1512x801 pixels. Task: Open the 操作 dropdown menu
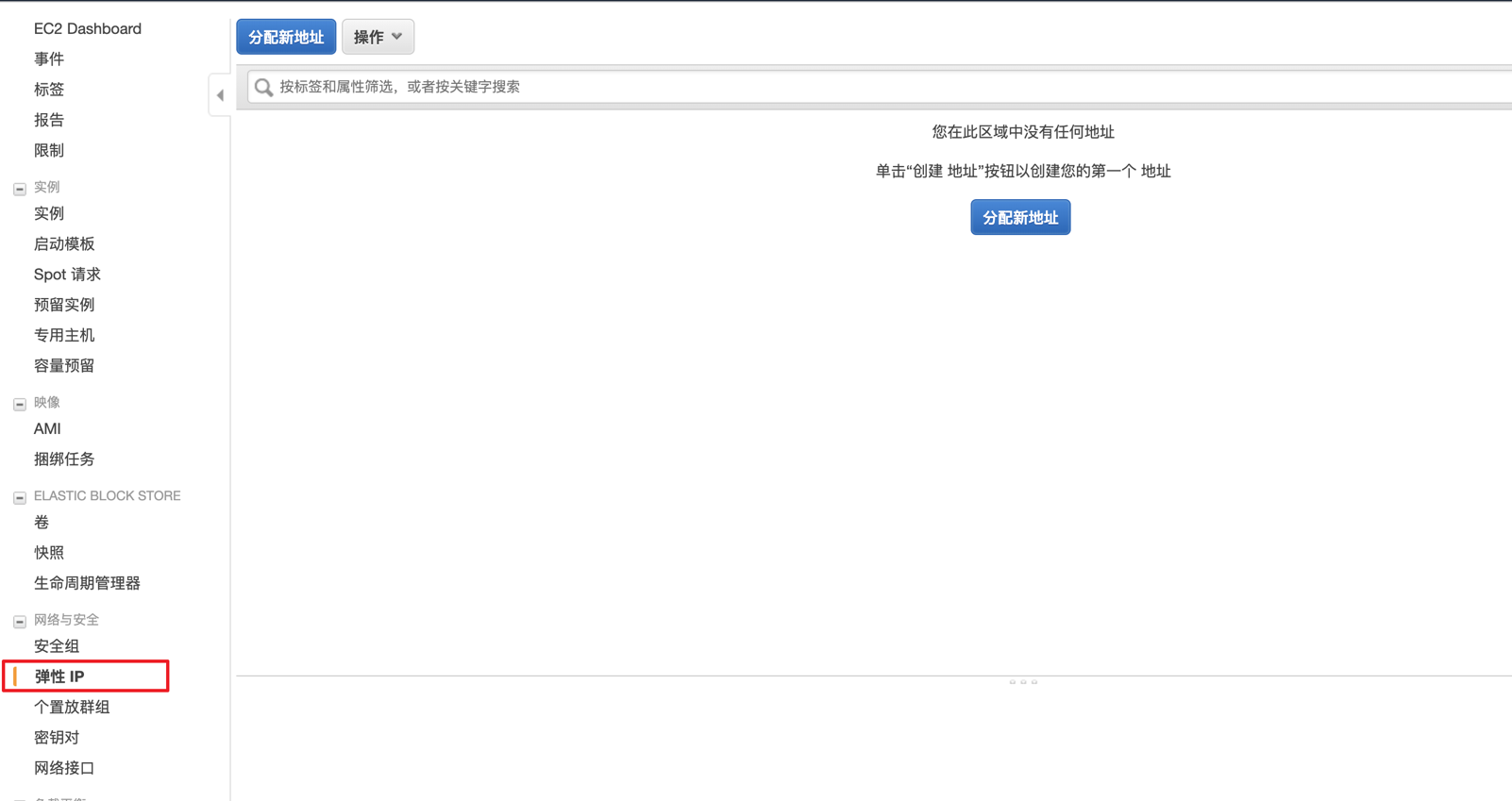378,37
